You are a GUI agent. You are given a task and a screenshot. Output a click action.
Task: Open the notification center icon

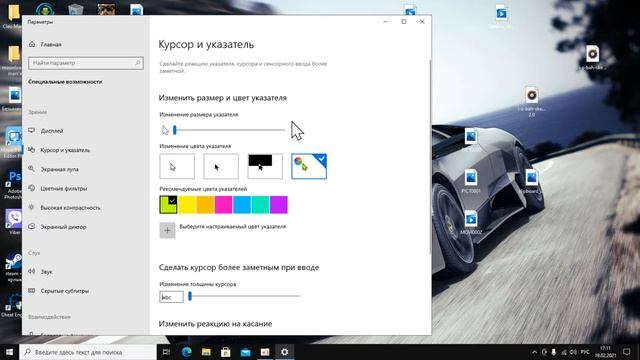pyautogui.click(x=627, y=352)
